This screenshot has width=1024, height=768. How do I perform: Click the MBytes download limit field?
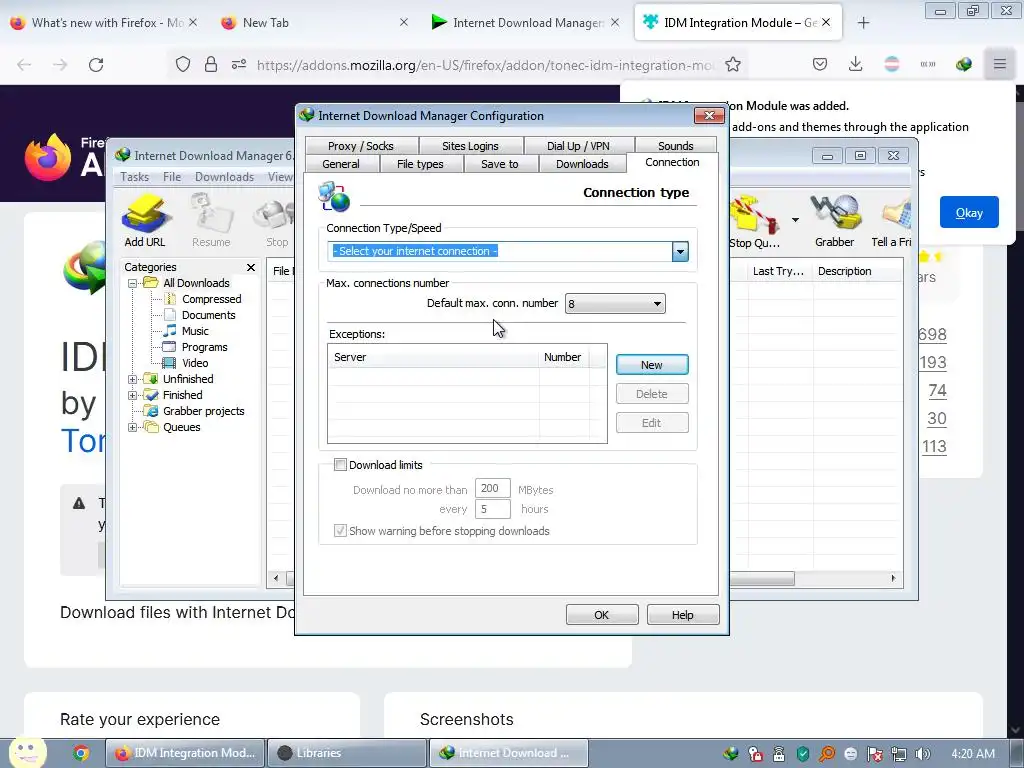(x=492, y=488)
